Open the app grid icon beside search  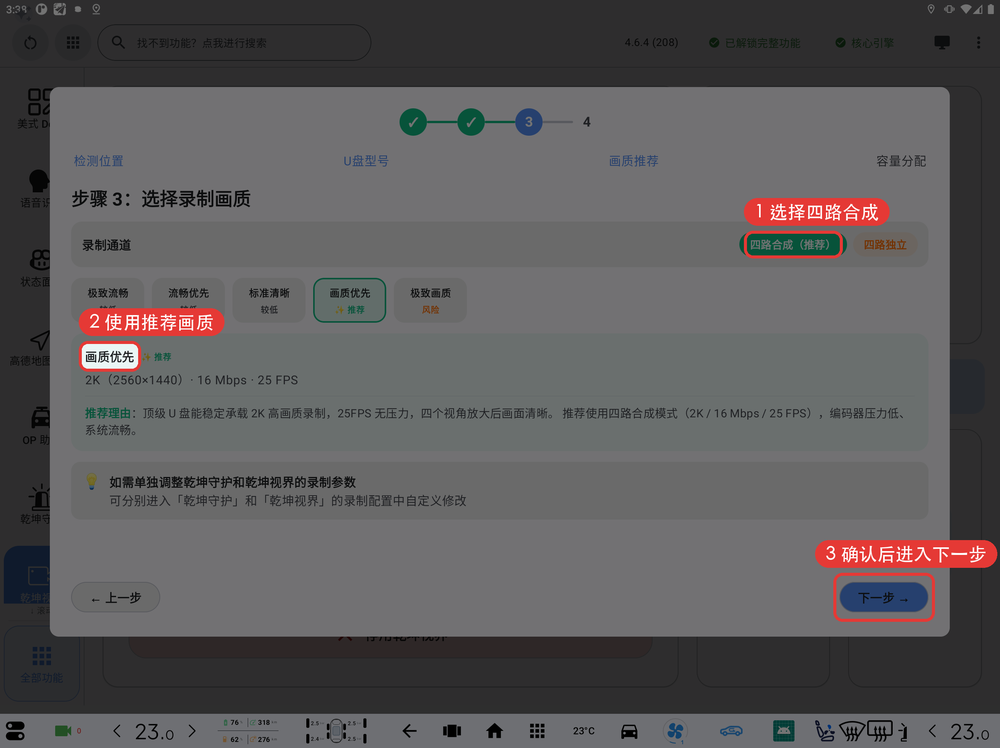(x=73, y=43)
